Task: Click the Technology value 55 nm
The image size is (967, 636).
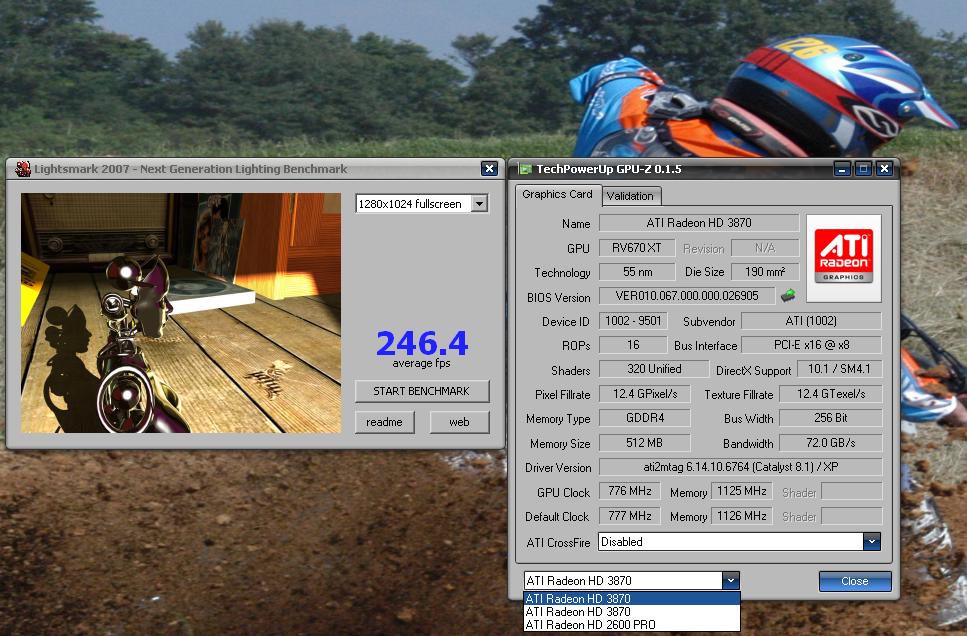Action: point(637,272)
